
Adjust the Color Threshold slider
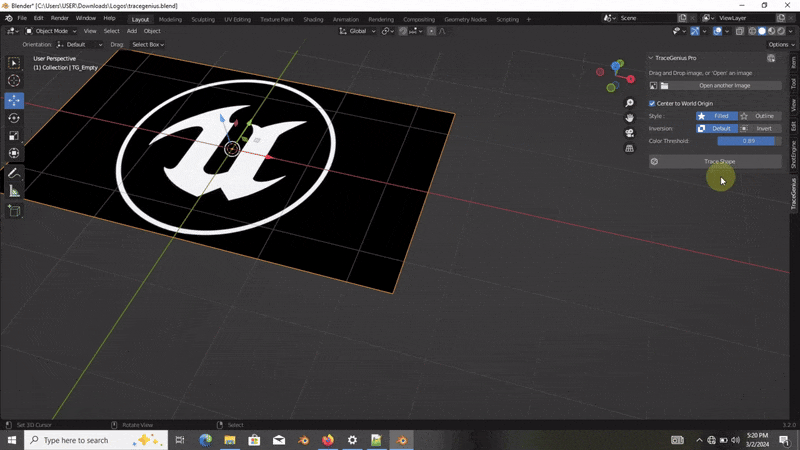(x=749, y=141)
